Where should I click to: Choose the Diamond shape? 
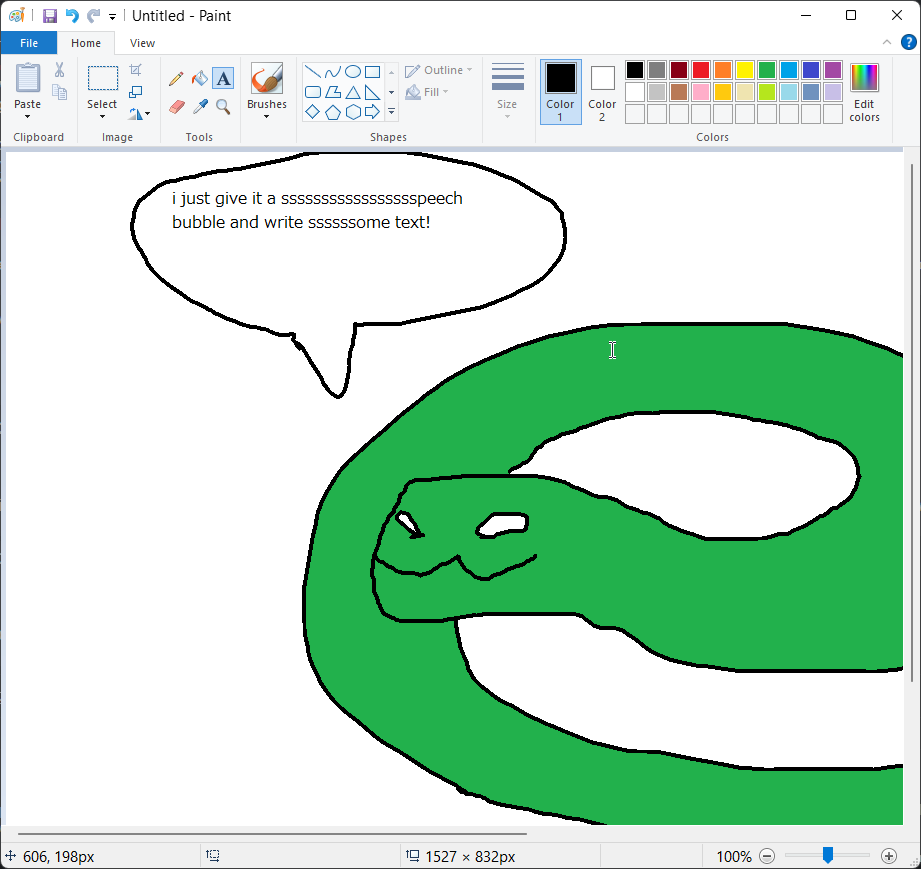[x=312, y=112]
